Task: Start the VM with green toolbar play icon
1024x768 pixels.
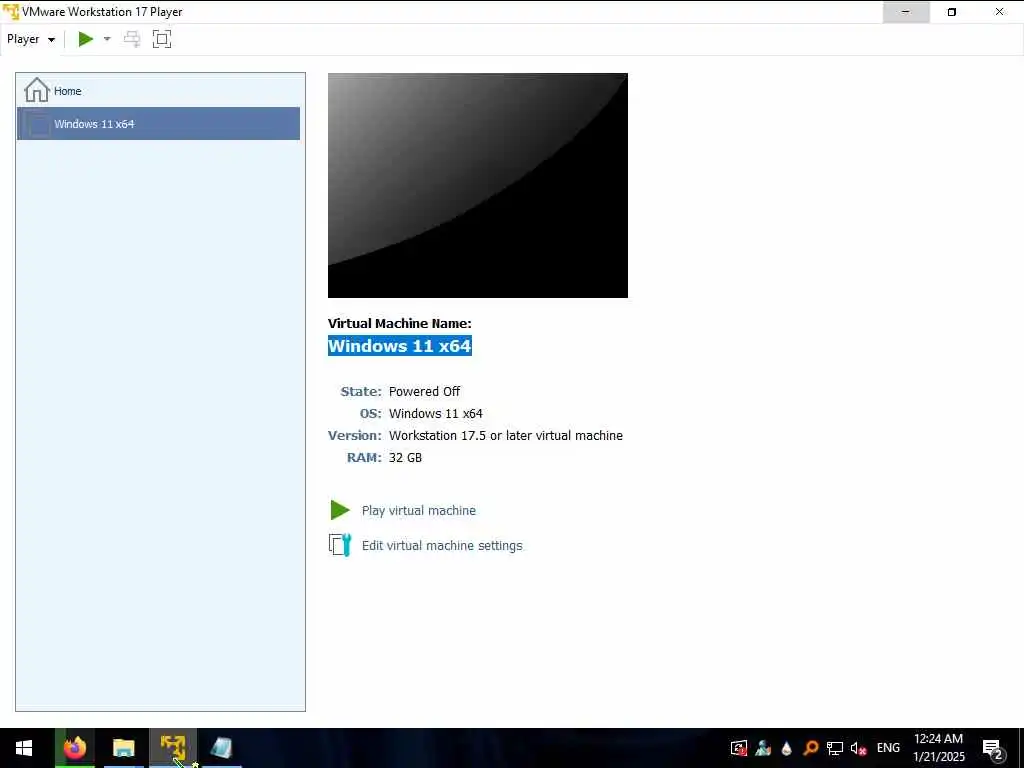Action: [86, 39]
